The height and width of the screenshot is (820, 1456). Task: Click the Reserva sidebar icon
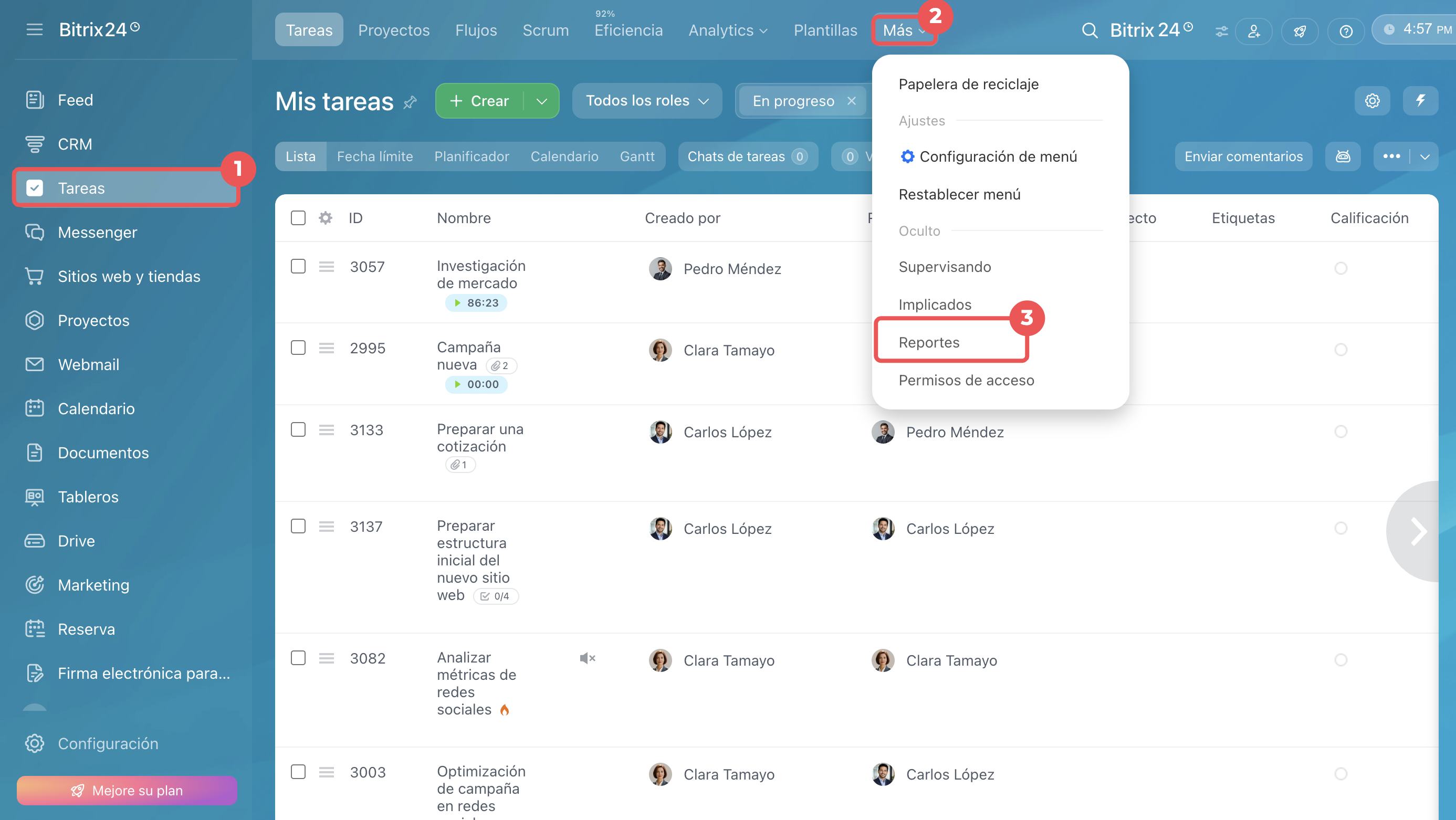[35, 629]
